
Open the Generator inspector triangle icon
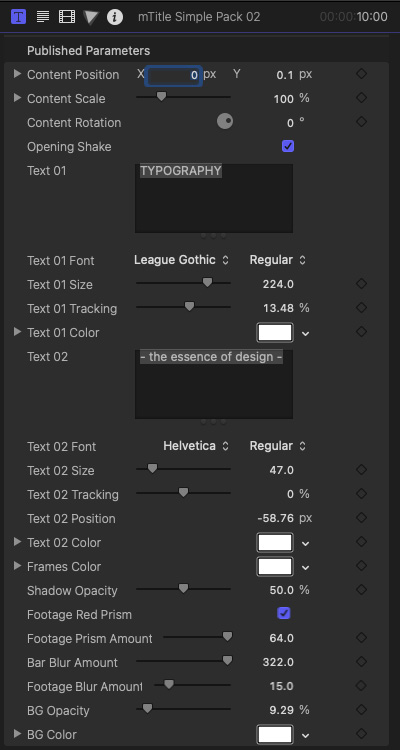90,18
